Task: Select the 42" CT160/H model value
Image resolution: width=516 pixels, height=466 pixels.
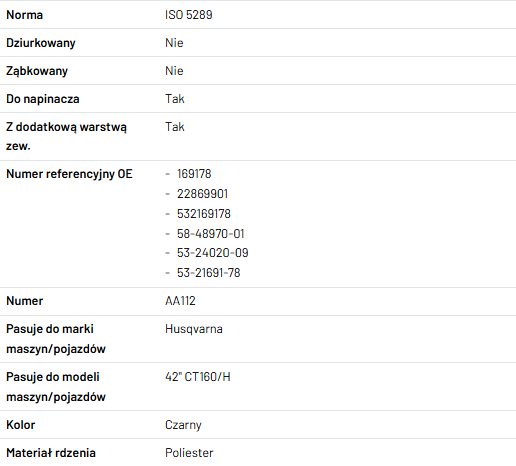Action: pos(198,377)
